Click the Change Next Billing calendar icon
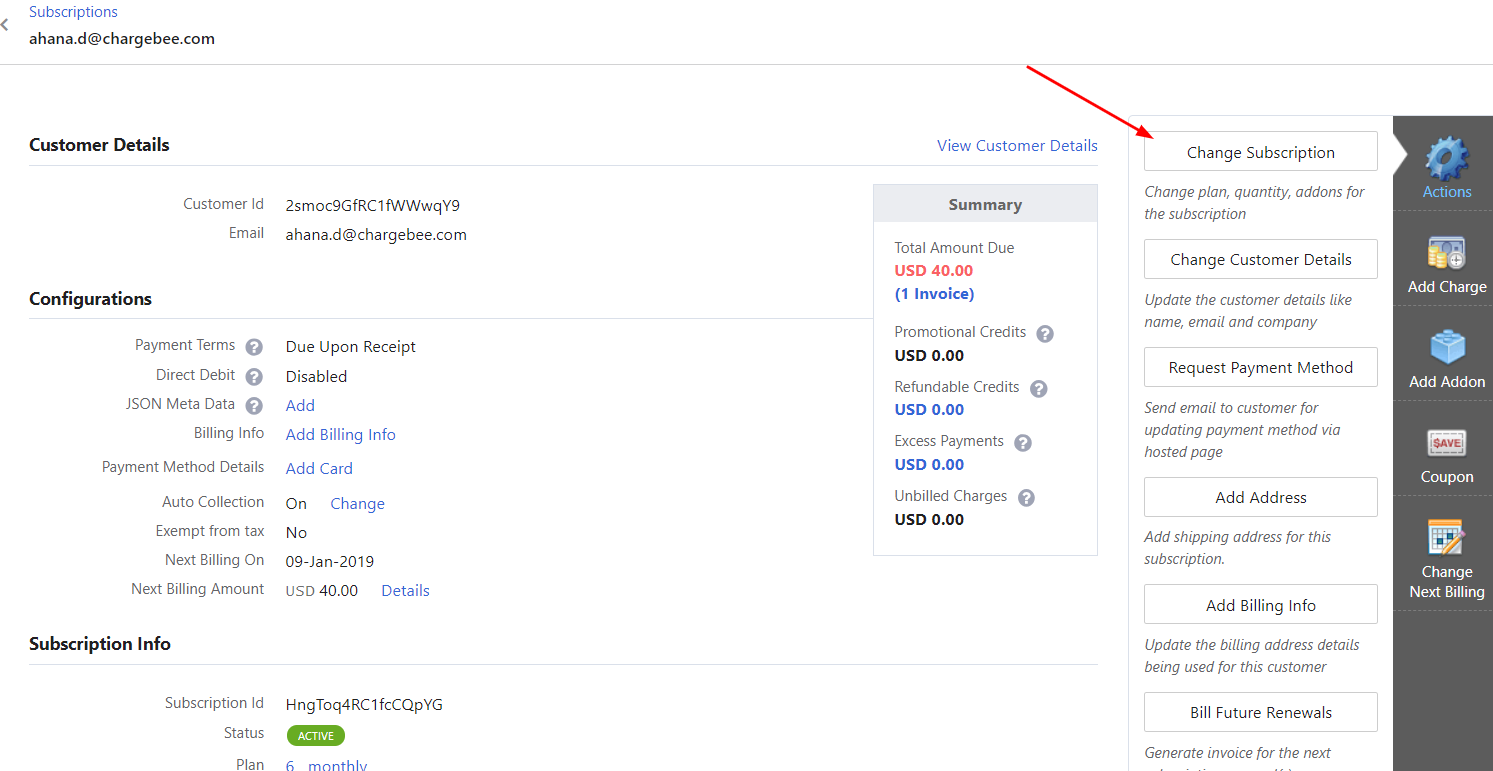 click(1447, 538)
